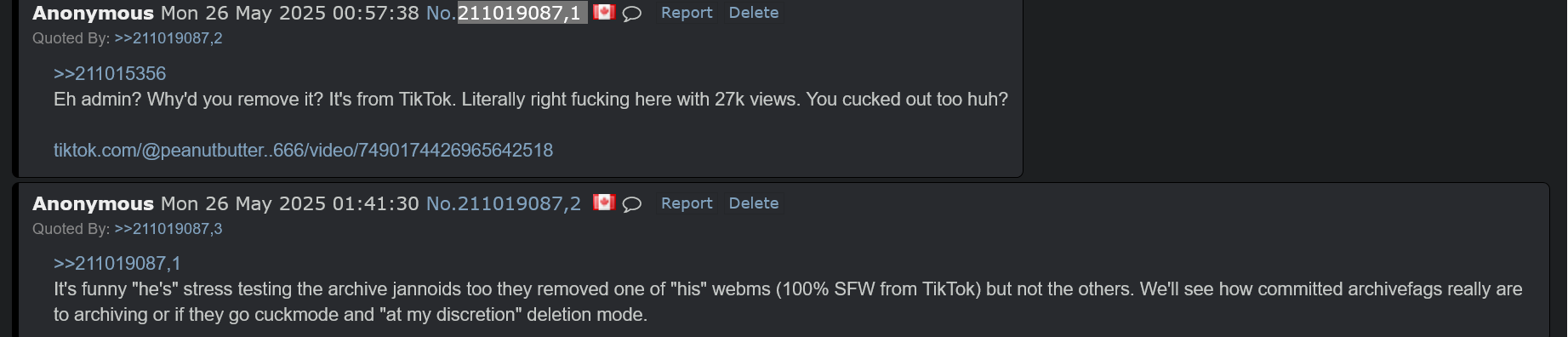Click the Canada flag icon on post 211019087,2

pos(604,203)
